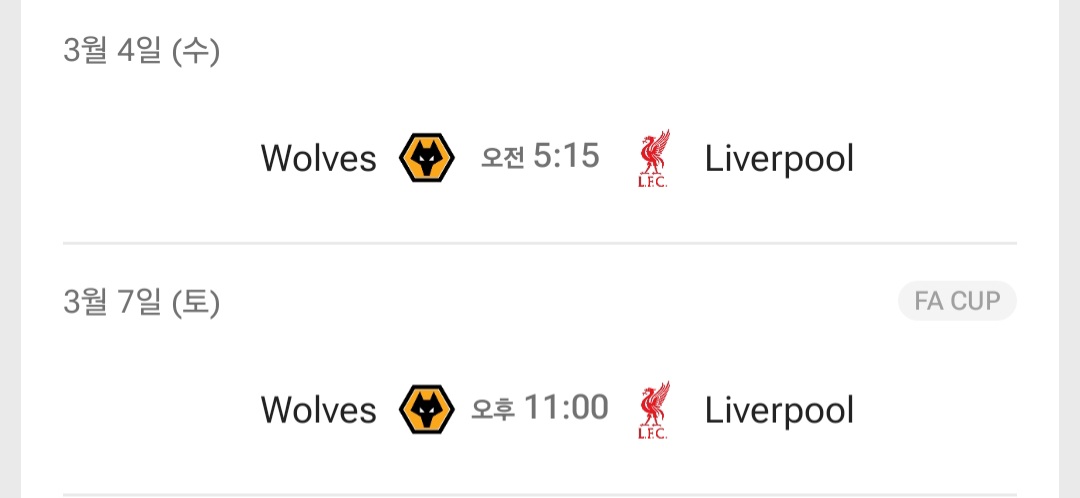1080x498 pixels.
Task: Open Wolves team name in the 오전 5:15 match
Action: point(319,158)
